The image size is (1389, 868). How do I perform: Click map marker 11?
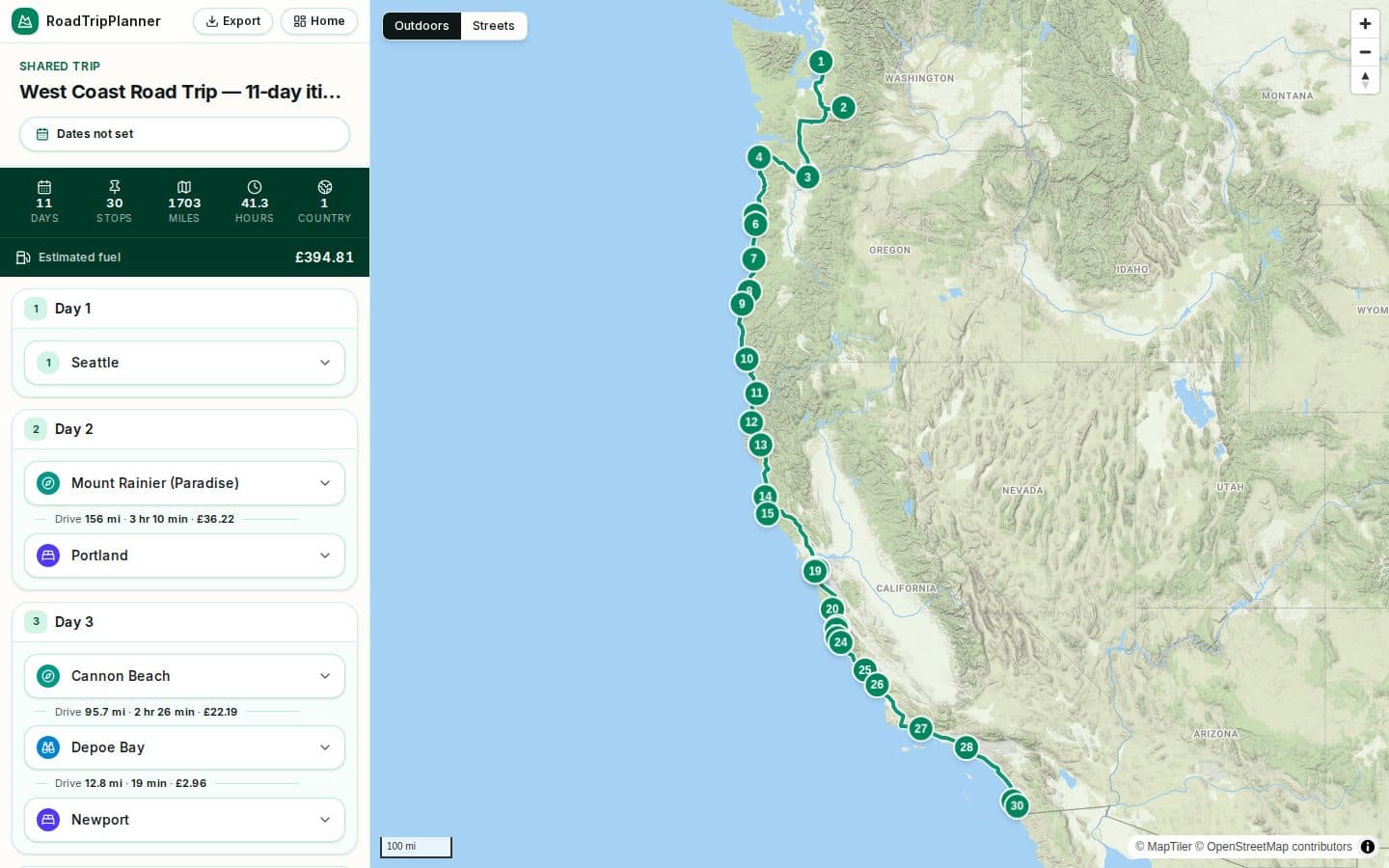756,393
